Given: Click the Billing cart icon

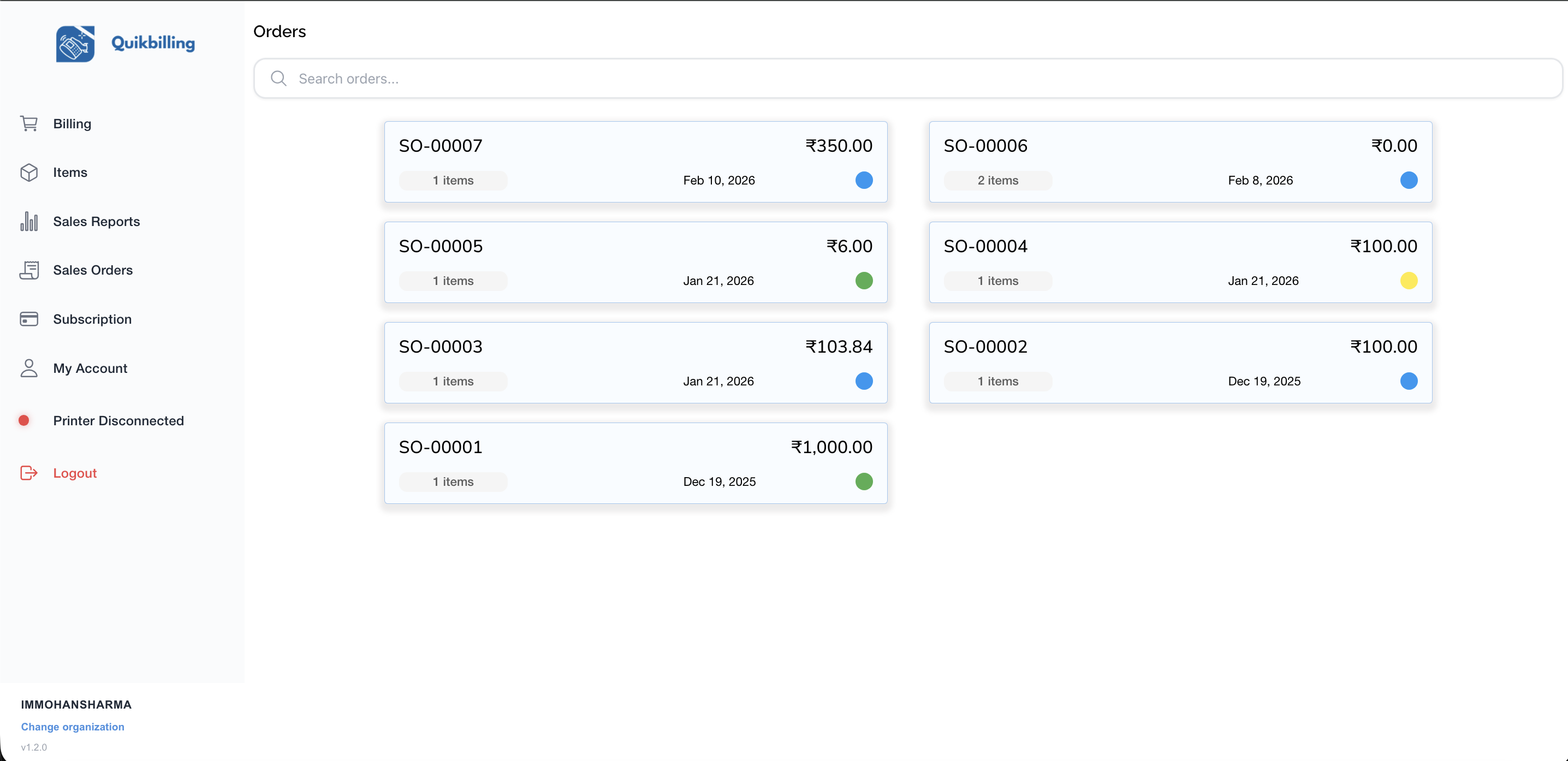Looking at the screenshot, I should 28,123.
